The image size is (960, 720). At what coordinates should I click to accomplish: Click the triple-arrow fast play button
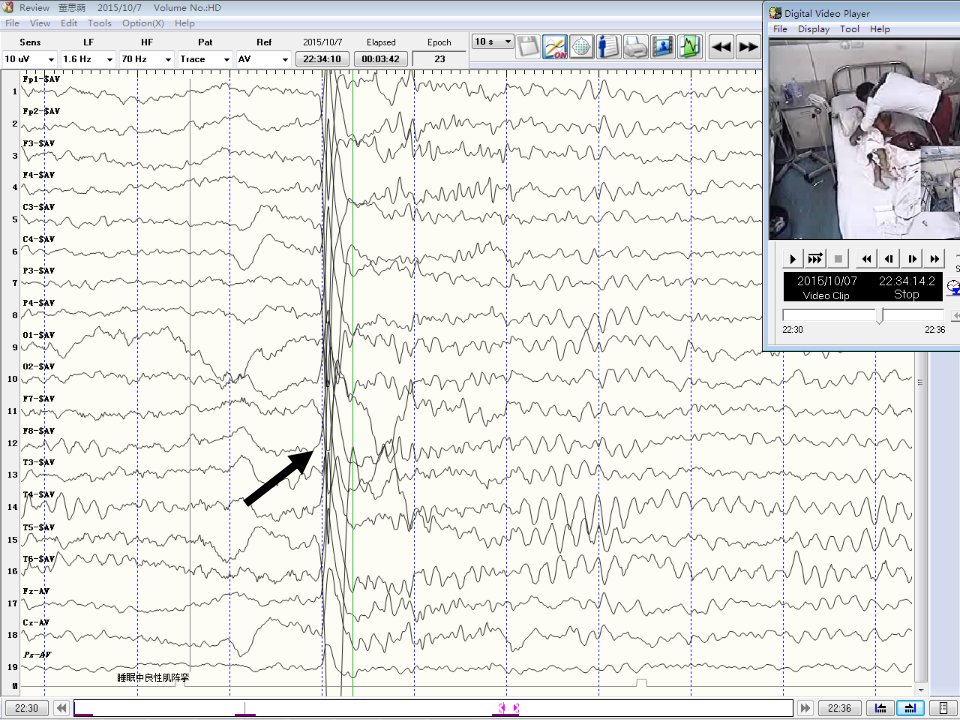[x=815, y=259]
